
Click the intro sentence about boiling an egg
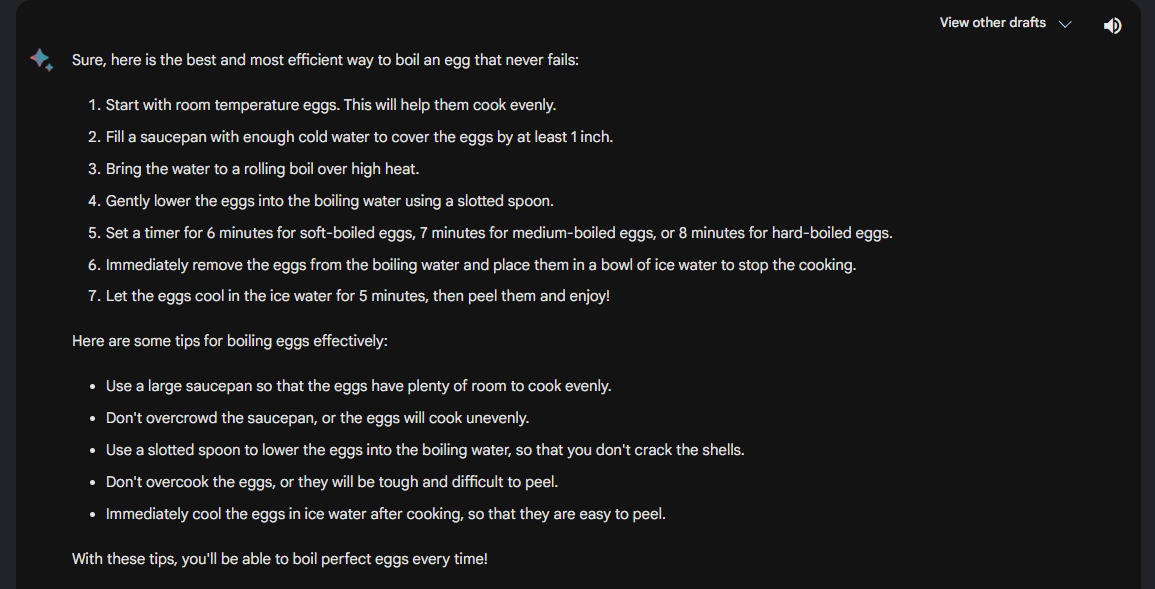tap(325, 60)
